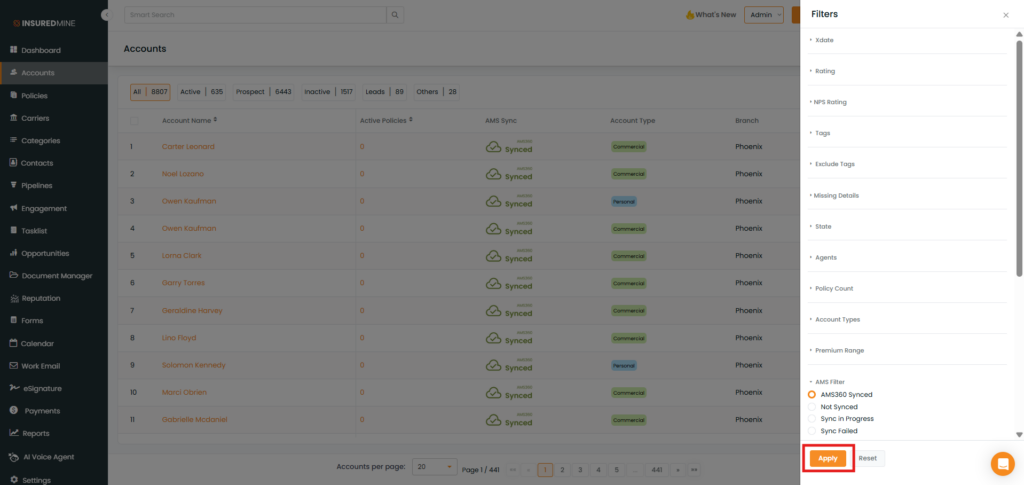Screen dimensions: 1024x485
Task: Go to eSignature in sidebar
Action: pyautogui.click(x=41, y=388)
